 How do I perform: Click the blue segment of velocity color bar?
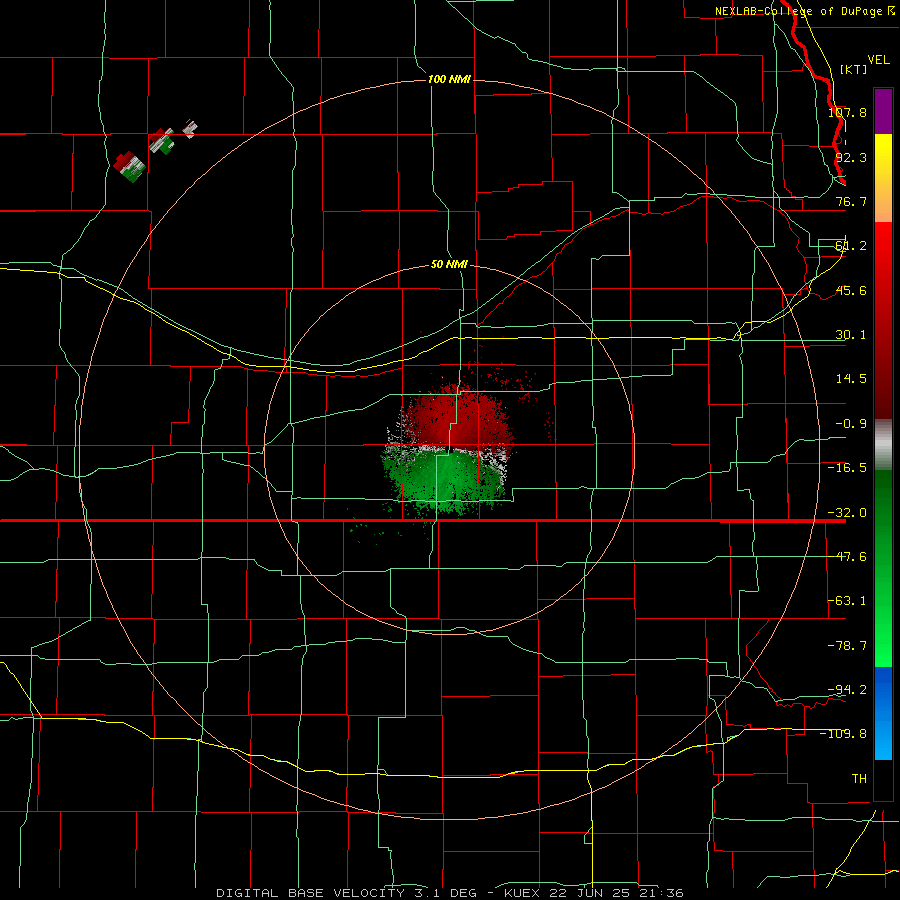883,713
